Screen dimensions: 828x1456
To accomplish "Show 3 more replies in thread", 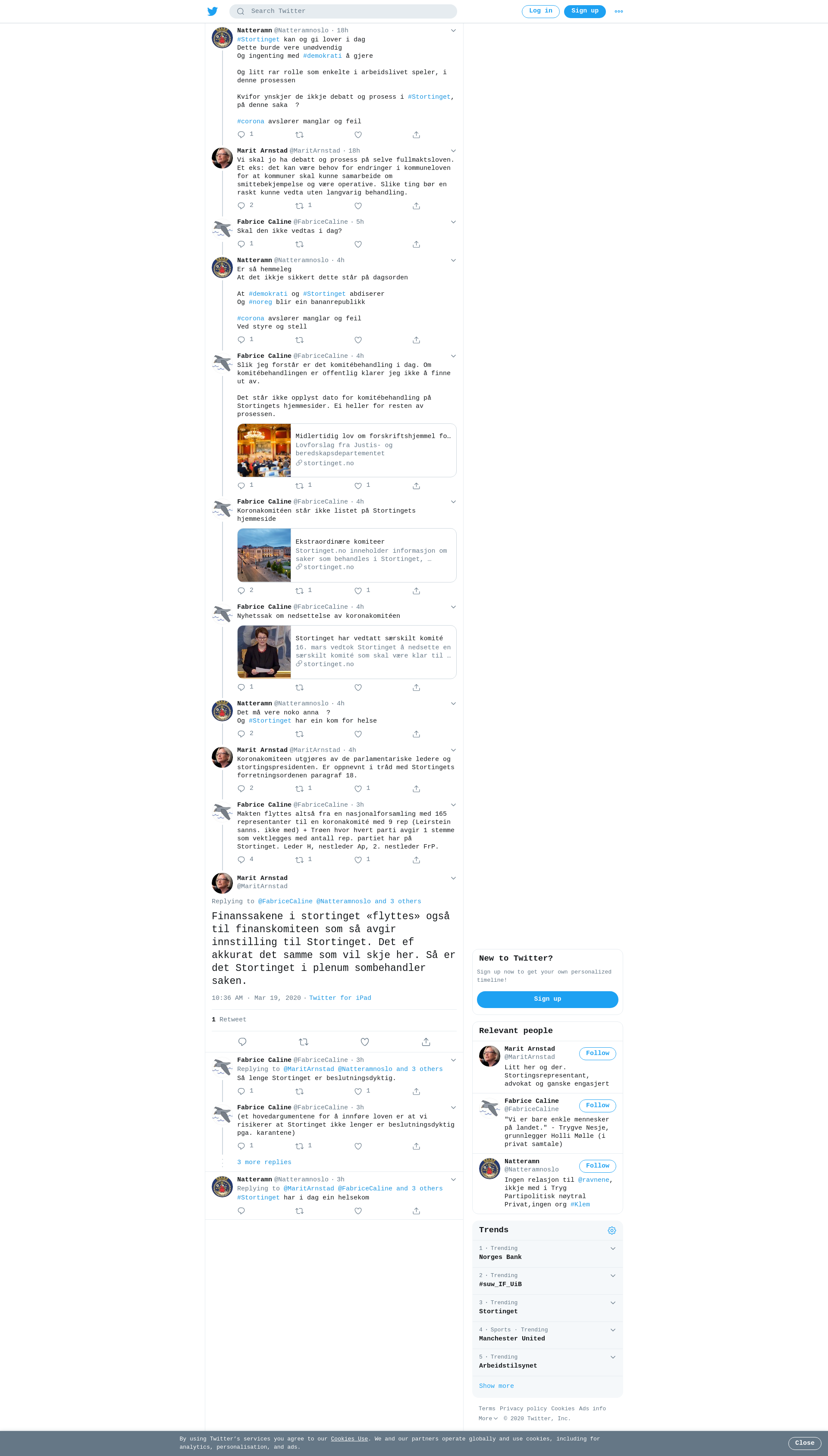I will pyautogui.click(x=264, y=1163).
